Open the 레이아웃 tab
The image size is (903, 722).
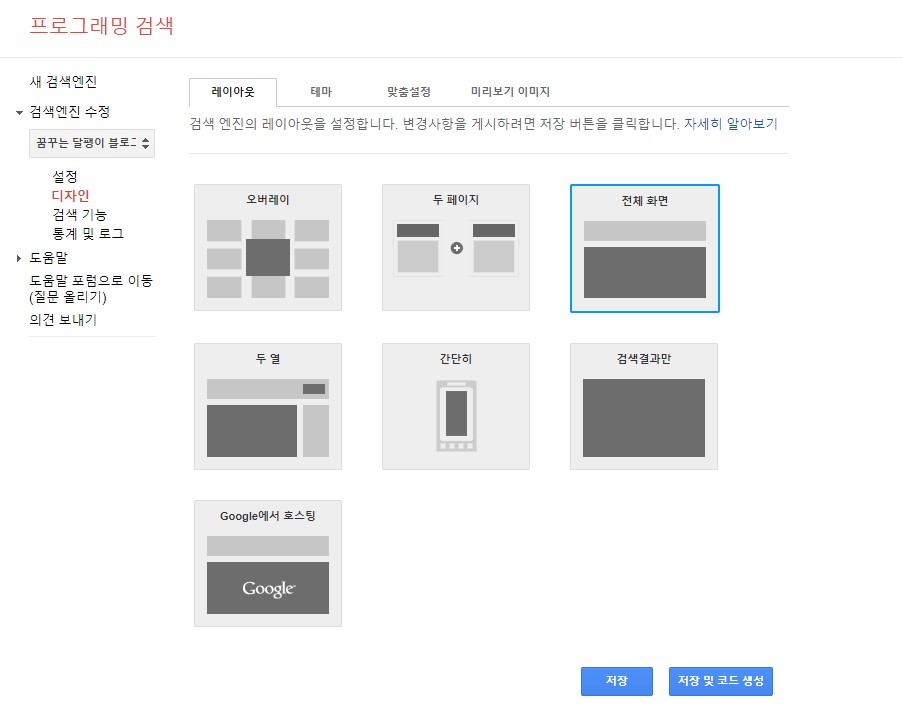233,92
